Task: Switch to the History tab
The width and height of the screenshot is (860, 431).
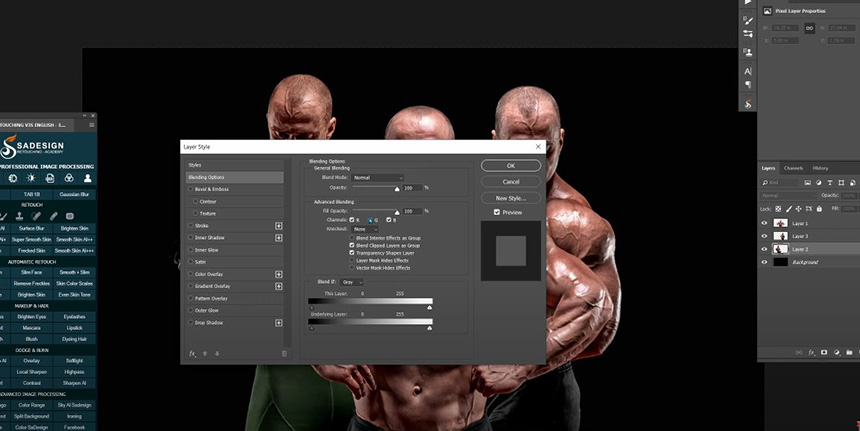Action: pos(821,168)
